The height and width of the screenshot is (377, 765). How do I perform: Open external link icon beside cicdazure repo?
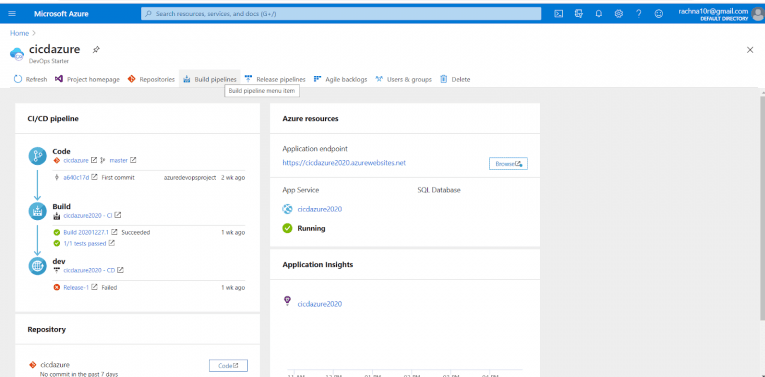pos(94,160)
